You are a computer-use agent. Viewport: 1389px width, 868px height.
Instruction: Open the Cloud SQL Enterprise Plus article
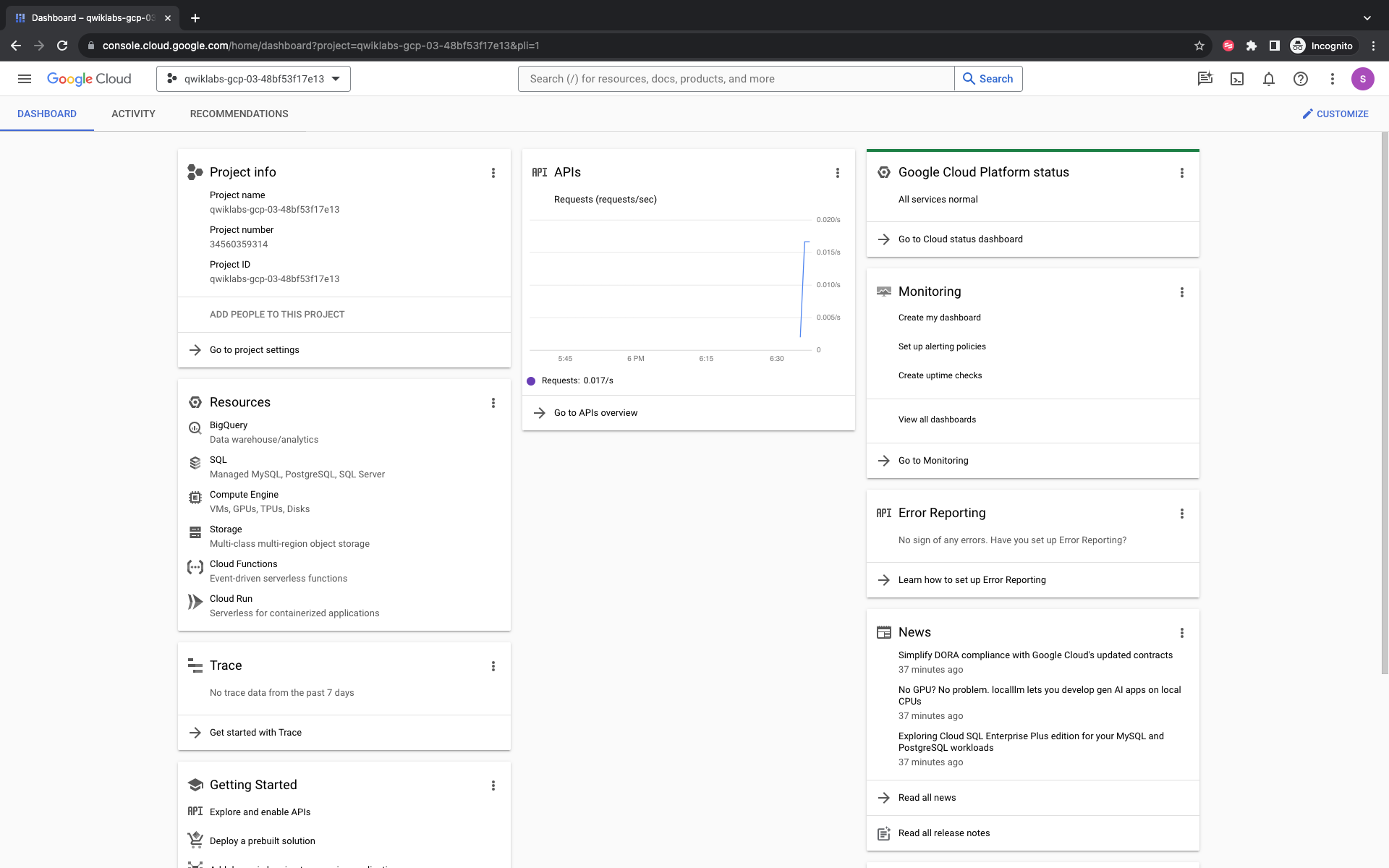coord(1031,742)
